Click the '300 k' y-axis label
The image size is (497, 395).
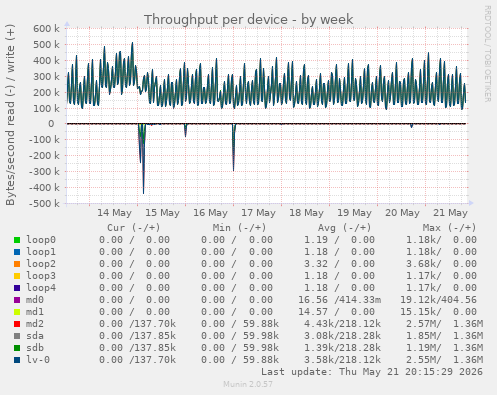46,77
